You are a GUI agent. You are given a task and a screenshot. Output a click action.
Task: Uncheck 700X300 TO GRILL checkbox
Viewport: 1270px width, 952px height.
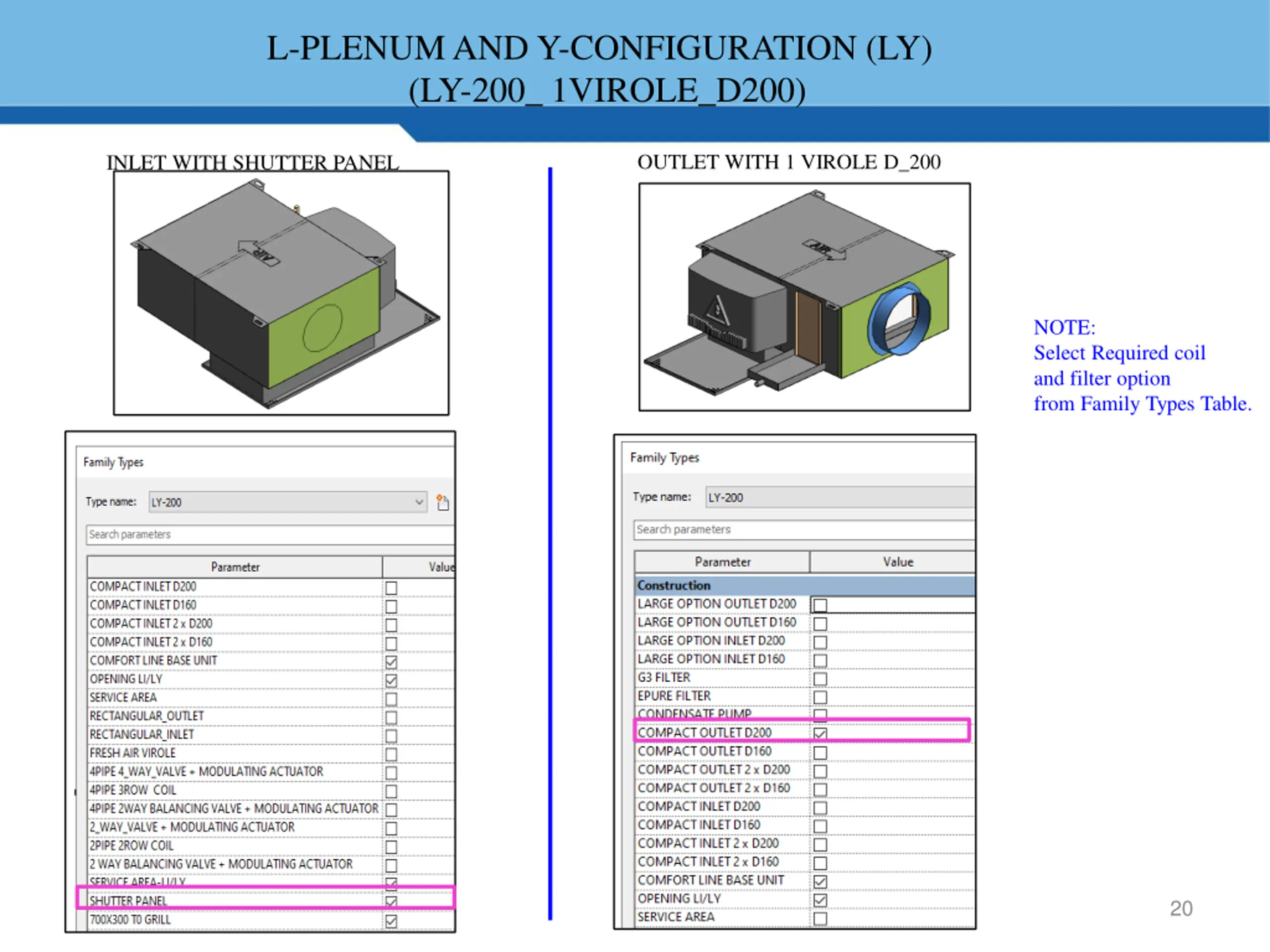[x=391, y=921]
